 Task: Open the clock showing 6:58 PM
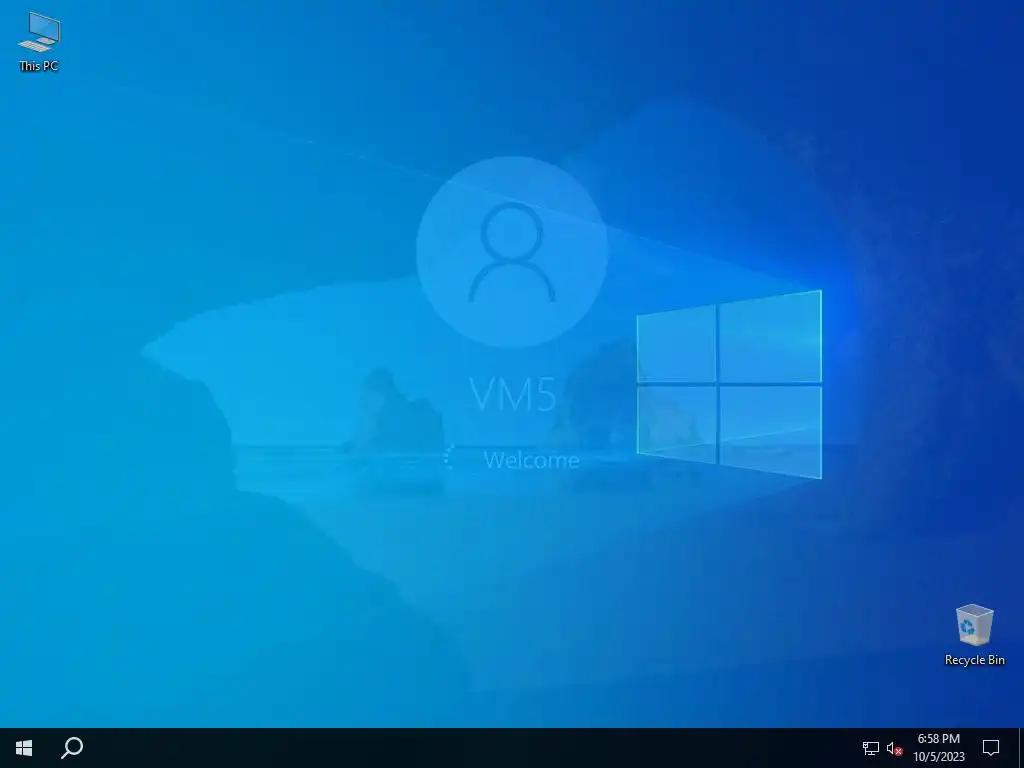point(939,748)
